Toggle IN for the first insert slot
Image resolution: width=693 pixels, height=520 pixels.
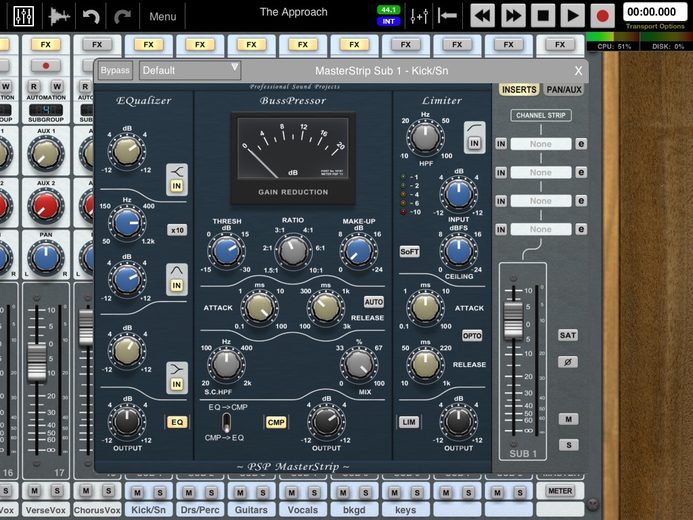click(501, 144)
